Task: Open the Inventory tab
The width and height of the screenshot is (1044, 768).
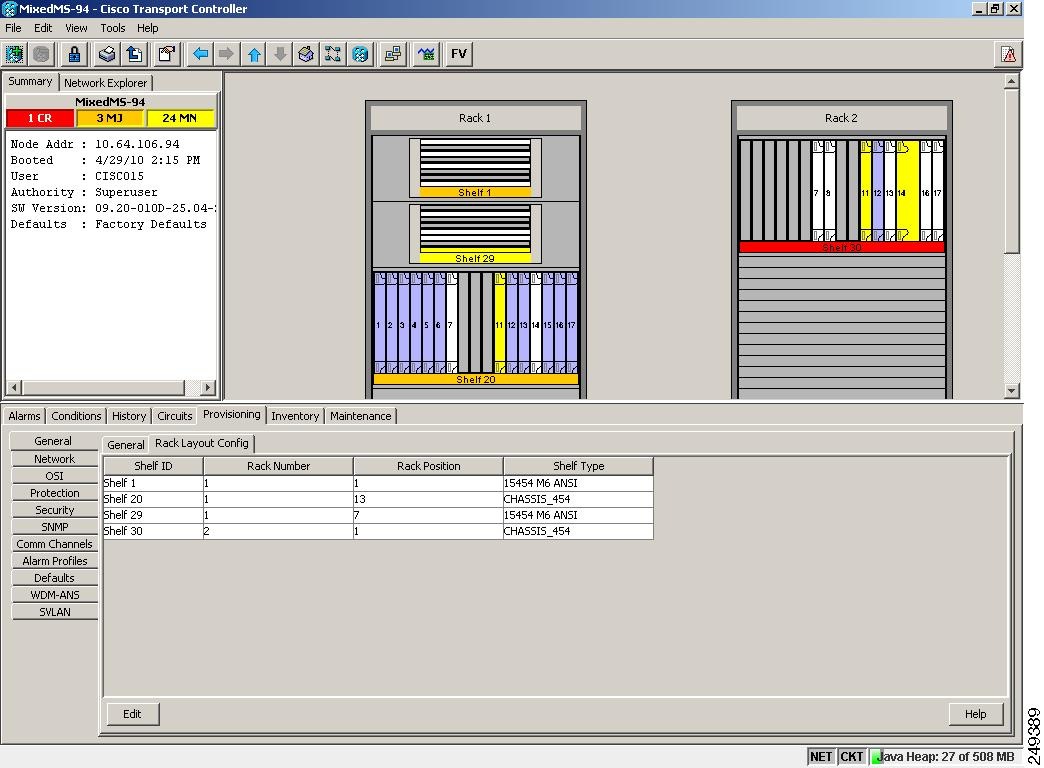Action: (295, 416)
